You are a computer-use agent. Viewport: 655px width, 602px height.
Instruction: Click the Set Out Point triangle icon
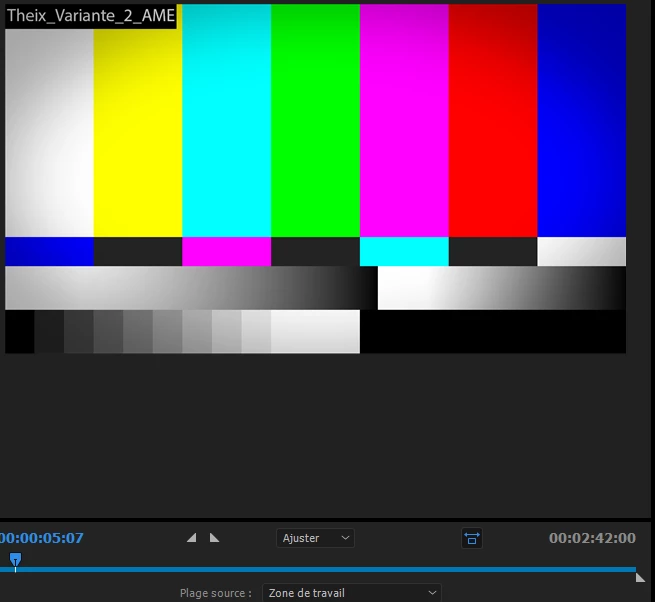(214, 538)
